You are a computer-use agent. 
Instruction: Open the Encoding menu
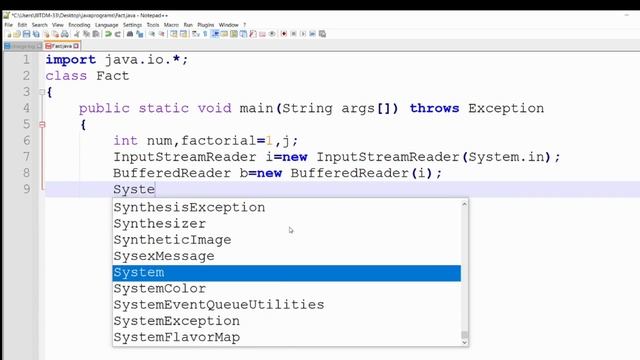point(79,25)
